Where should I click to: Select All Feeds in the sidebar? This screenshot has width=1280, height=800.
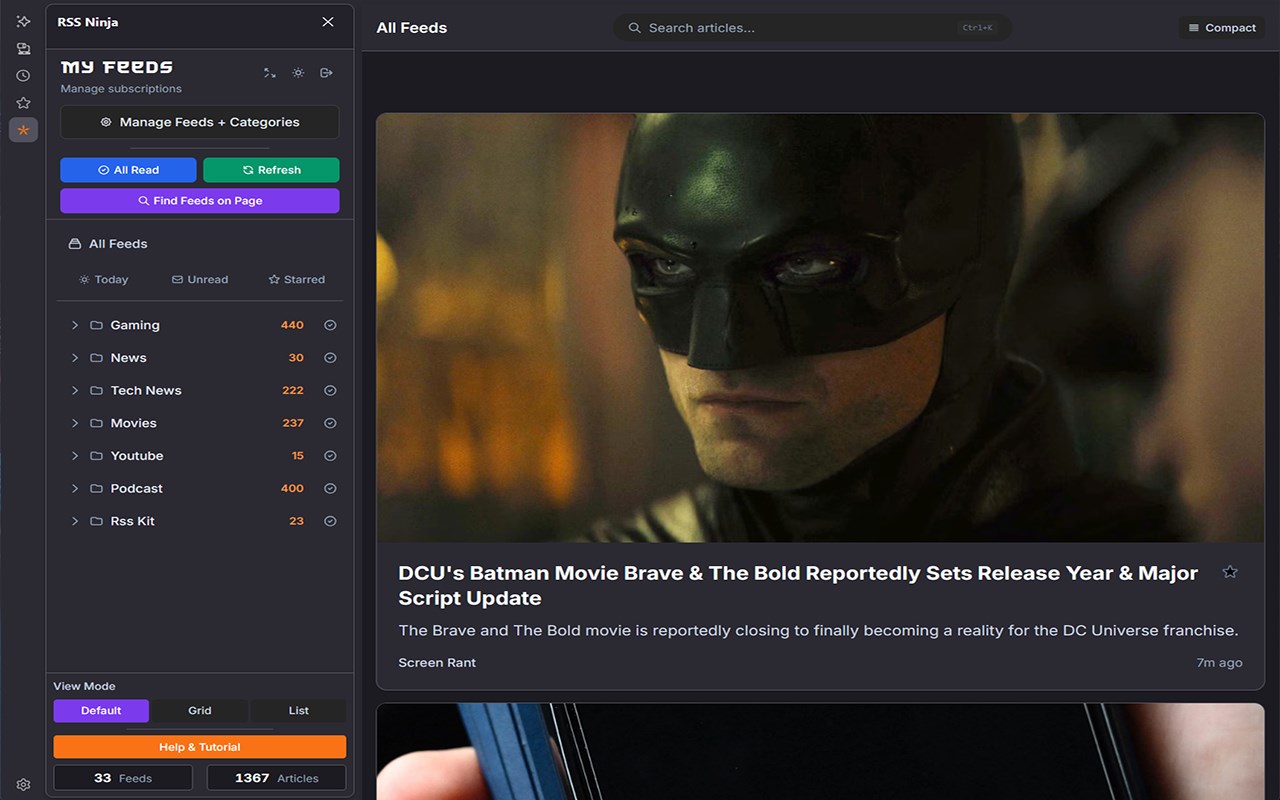pos(108,244)
